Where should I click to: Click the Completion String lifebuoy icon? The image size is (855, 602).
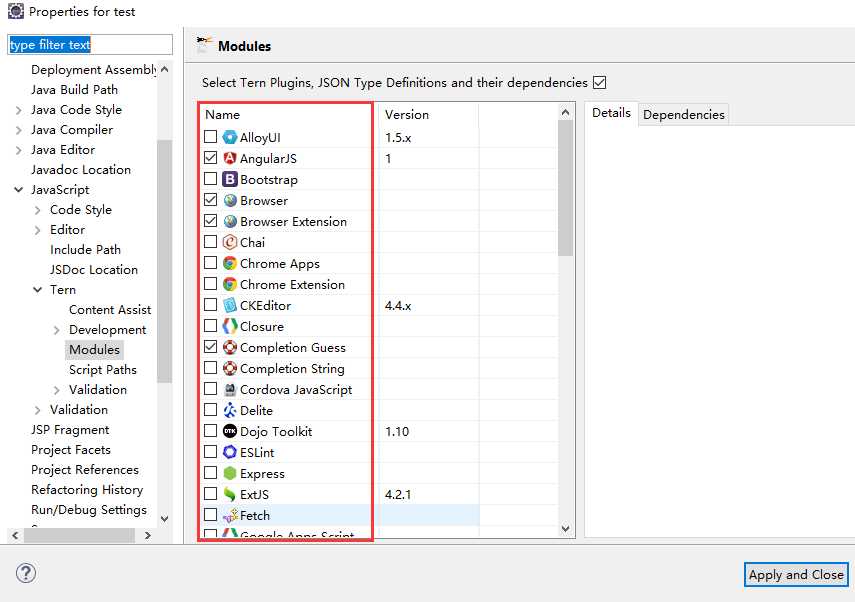tap(230, 368)
